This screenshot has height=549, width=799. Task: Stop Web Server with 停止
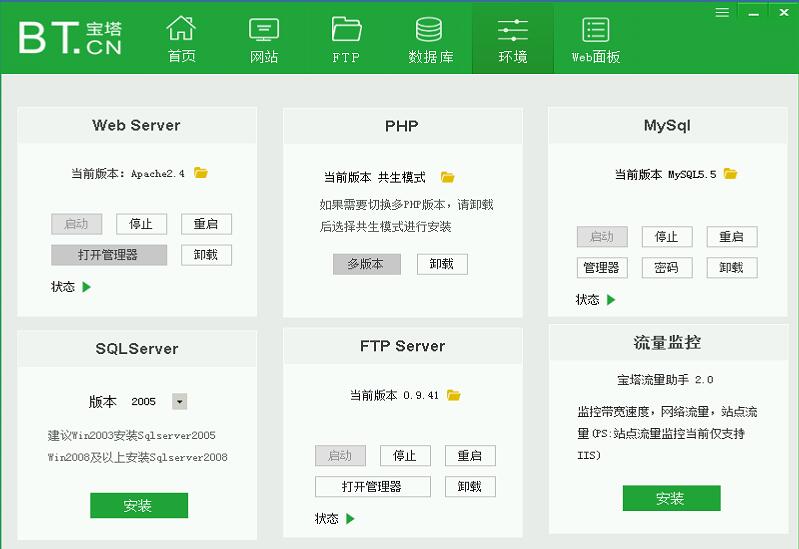(141, 224)
